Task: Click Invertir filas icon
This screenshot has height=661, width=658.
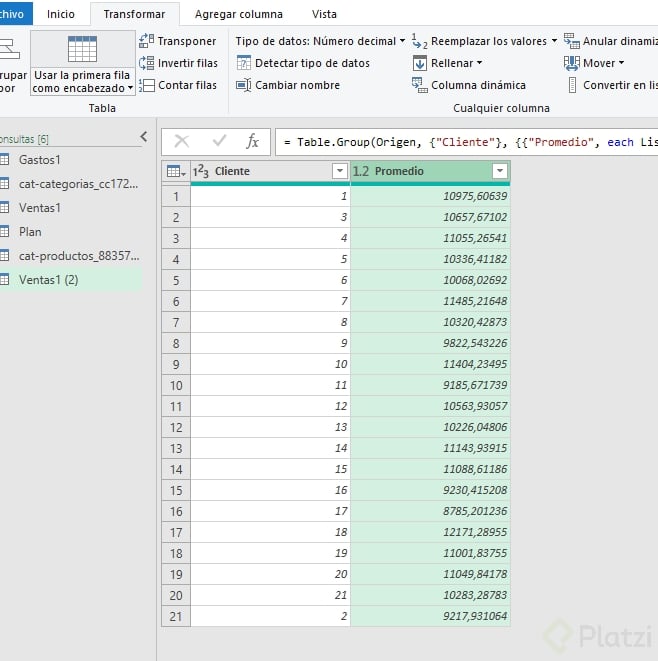Action: click(x=146, y=63)
